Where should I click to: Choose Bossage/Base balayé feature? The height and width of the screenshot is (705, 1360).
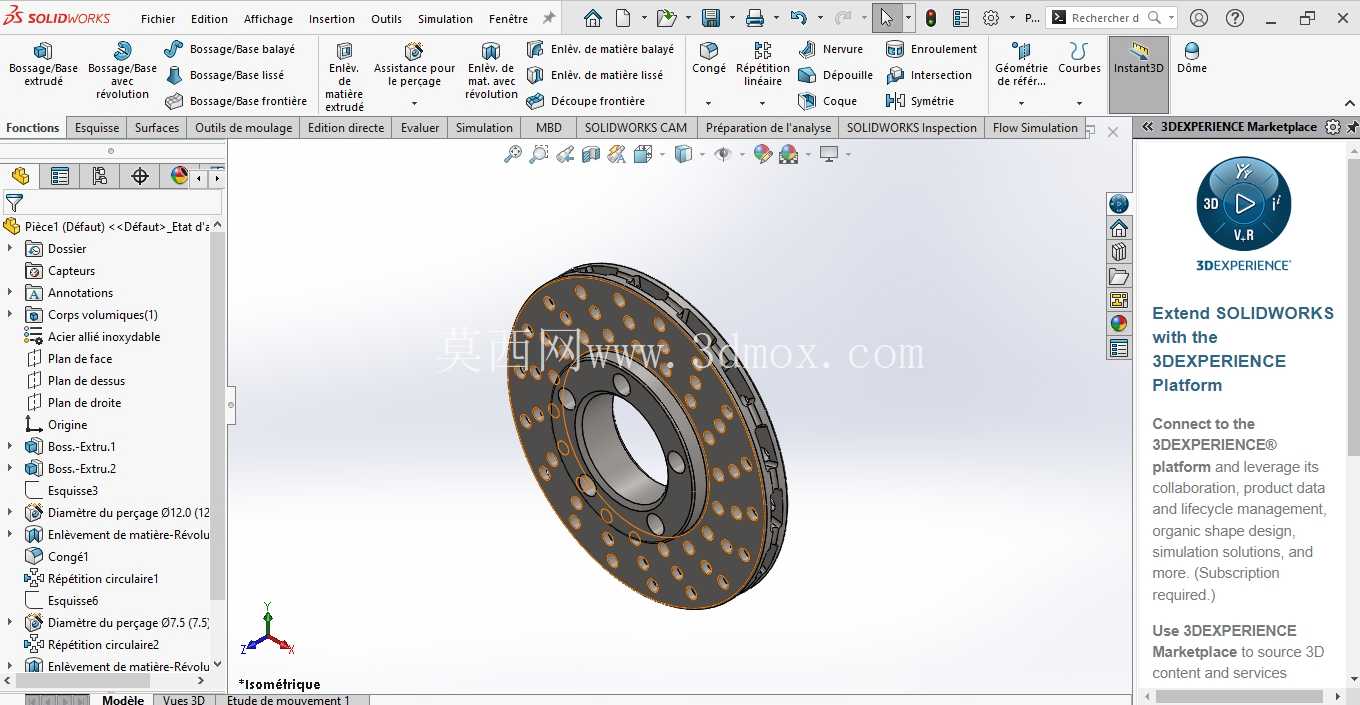tap(230, 49)
